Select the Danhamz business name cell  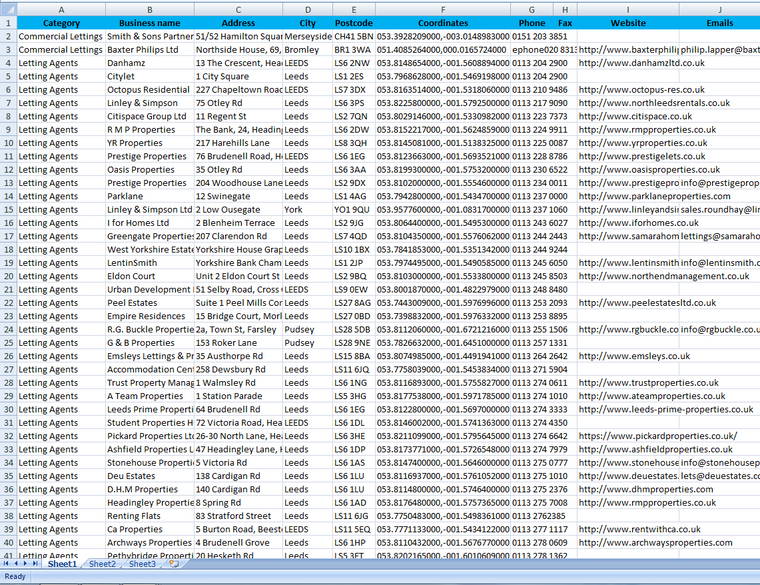point(150,63)
